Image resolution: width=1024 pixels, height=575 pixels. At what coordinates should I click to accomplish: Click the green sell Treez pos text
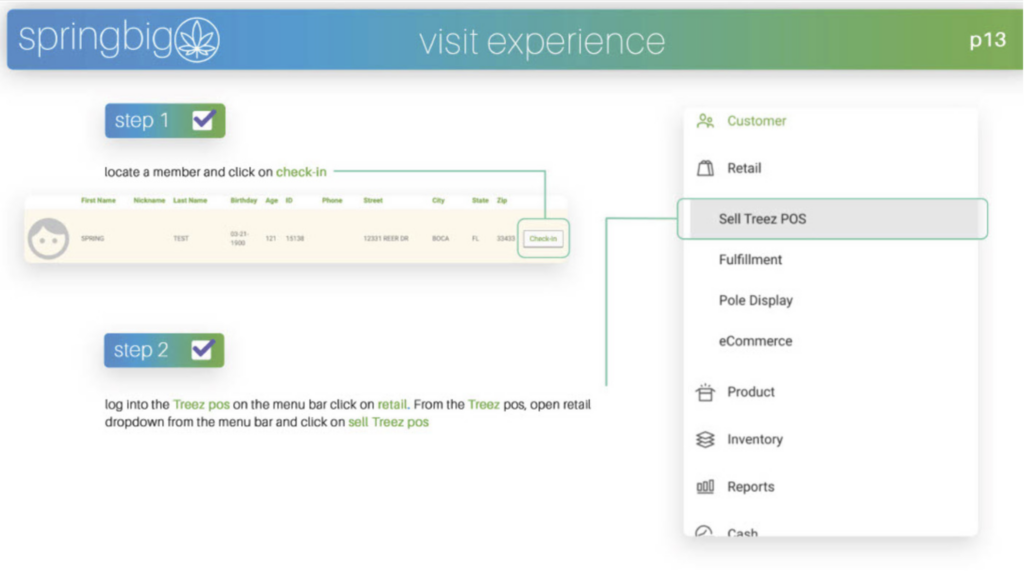point(388,422)
